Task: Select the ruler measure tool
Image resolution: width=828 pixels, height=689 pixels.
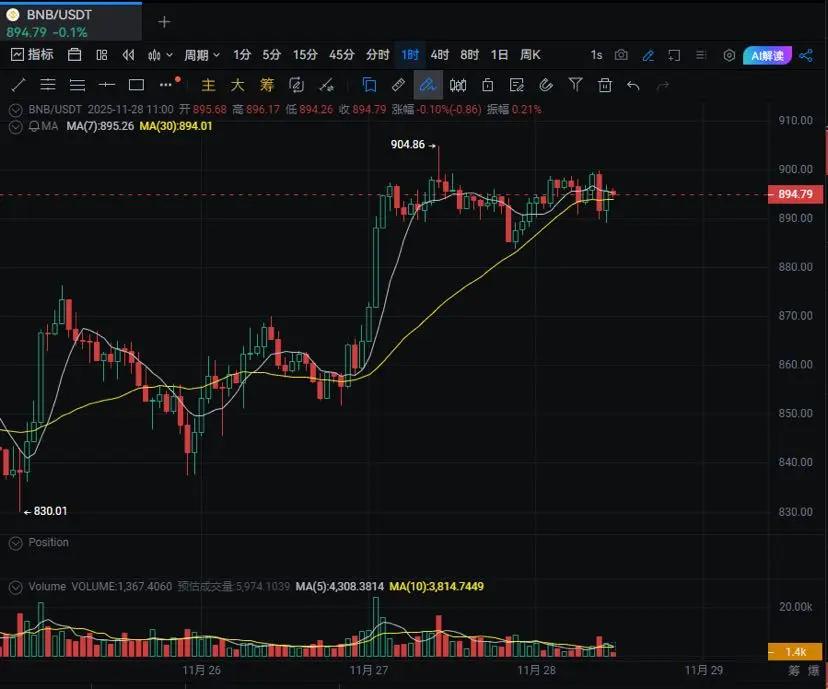Action: point(398,85)
